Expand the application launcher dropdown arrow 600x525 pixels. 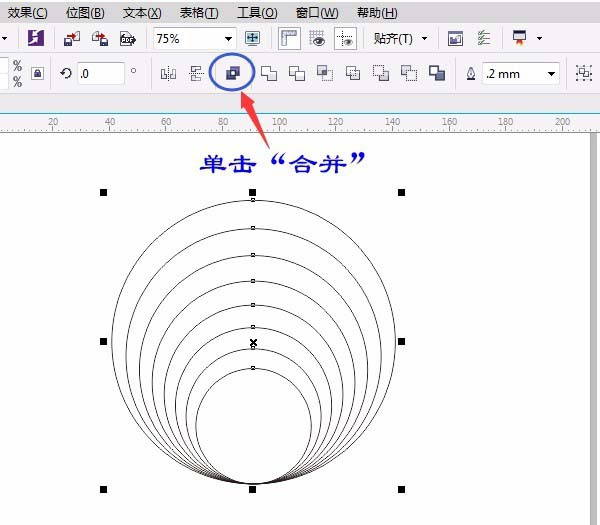point(540,38)
